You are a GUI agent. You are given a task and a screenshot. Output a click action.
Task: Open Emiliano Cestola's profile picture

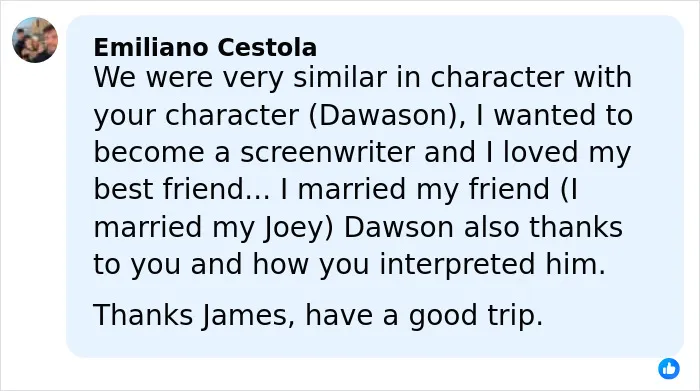coord(35,40)
